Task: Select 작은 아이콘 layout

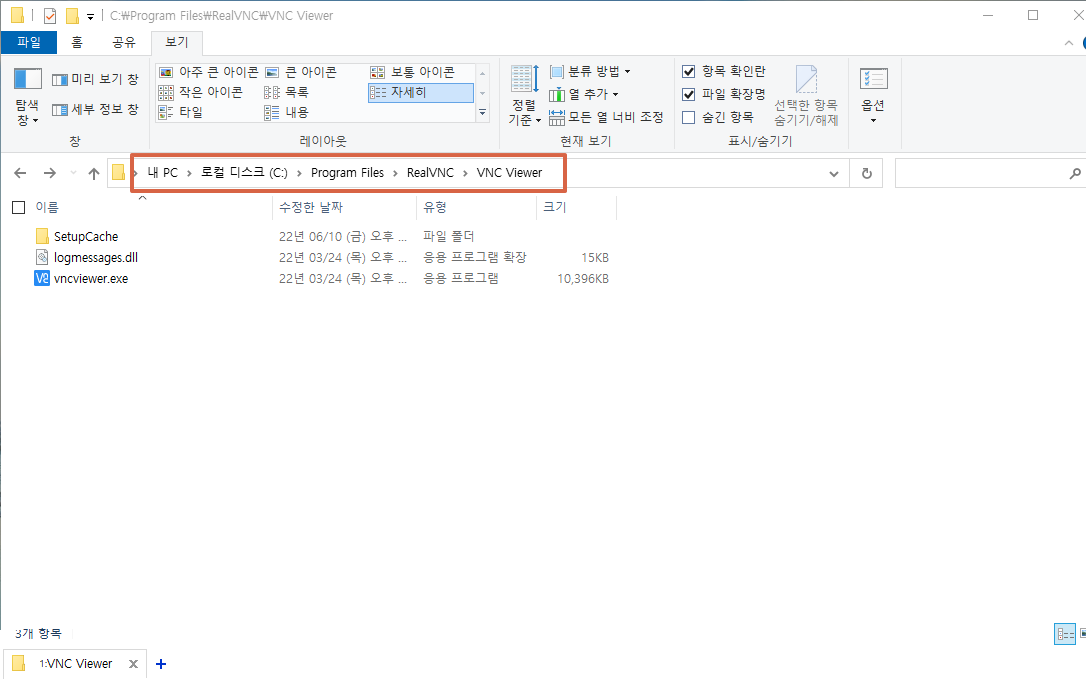Action: (x=201, y=92)
